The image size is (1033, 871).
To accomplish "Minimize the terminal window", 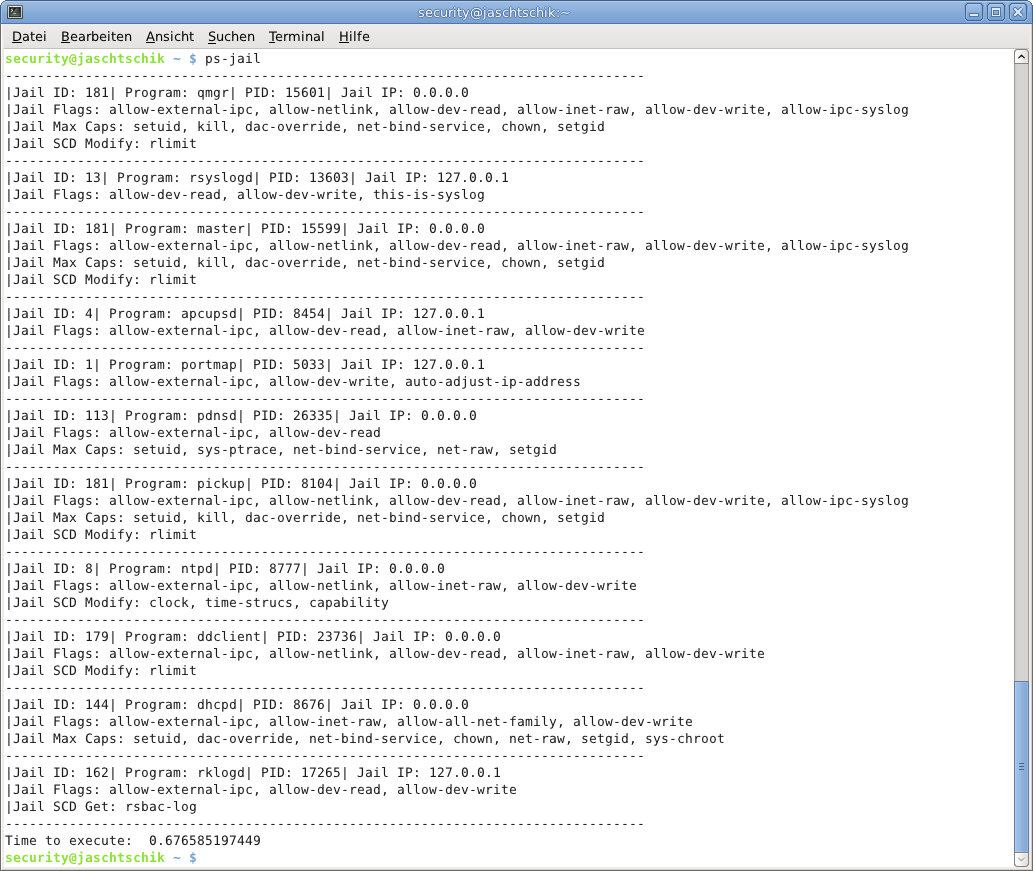I will pos(974,12).
